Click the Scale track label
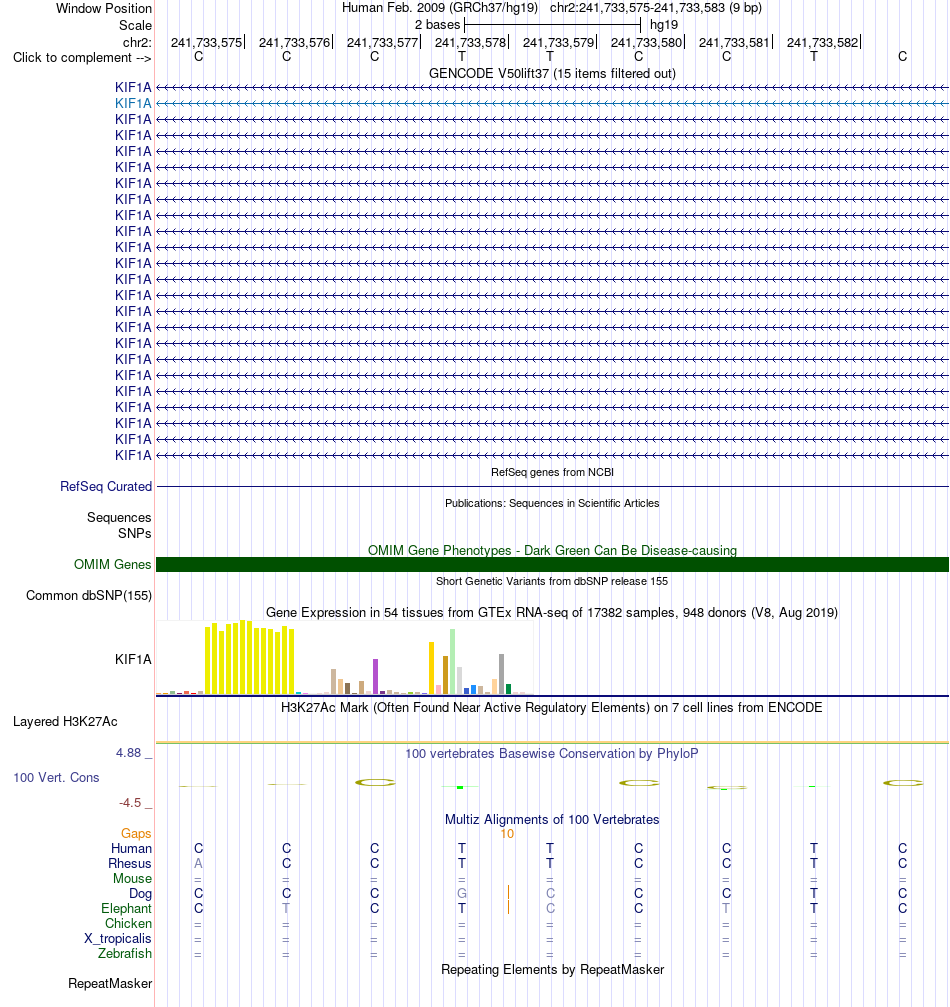950x1007 pixels. pyautogui.click(x=135, y=25)
